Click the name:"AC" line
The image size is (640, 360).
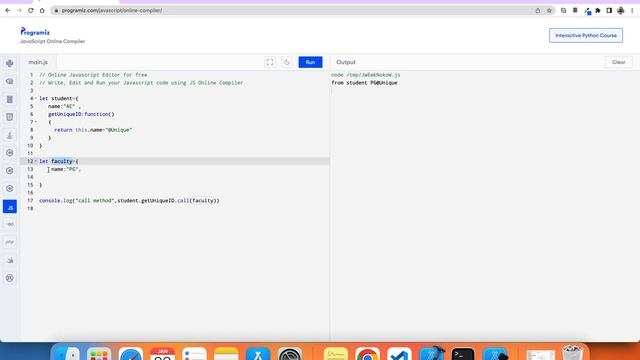click(64, 106)
